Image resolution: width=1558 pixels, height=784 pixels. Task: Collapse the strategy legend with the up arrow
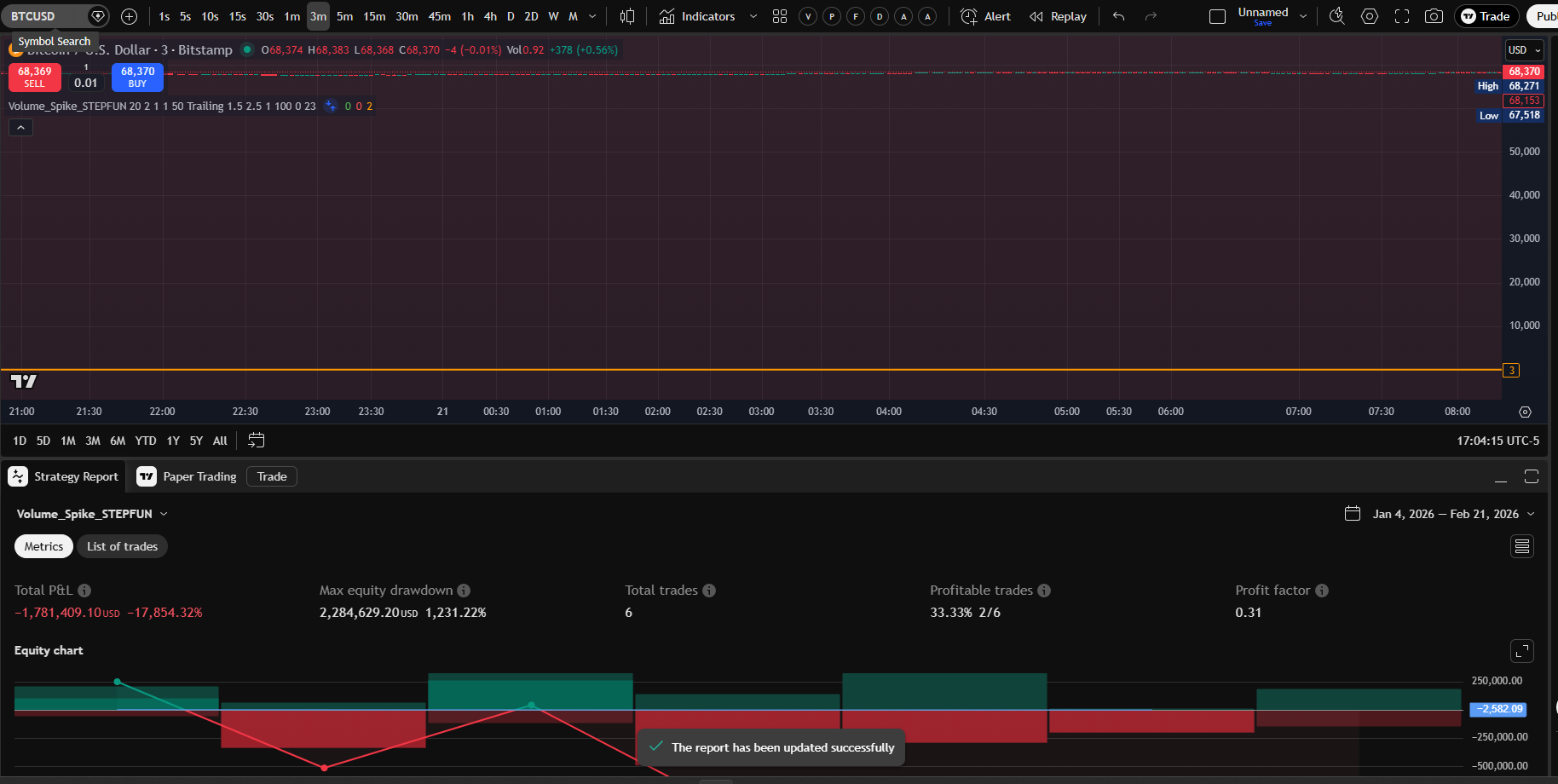(x=20, y=126)
